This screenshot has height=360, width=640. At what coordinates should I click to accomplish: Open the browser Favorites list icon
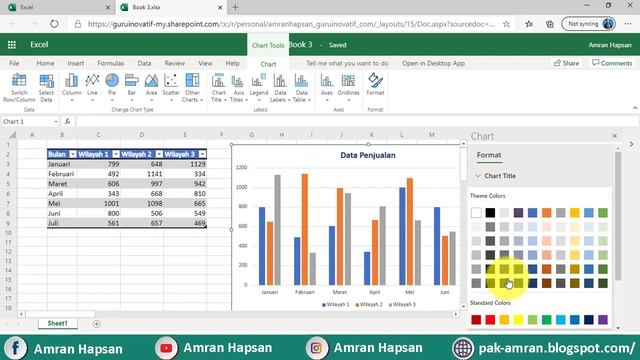click(529, 24)
